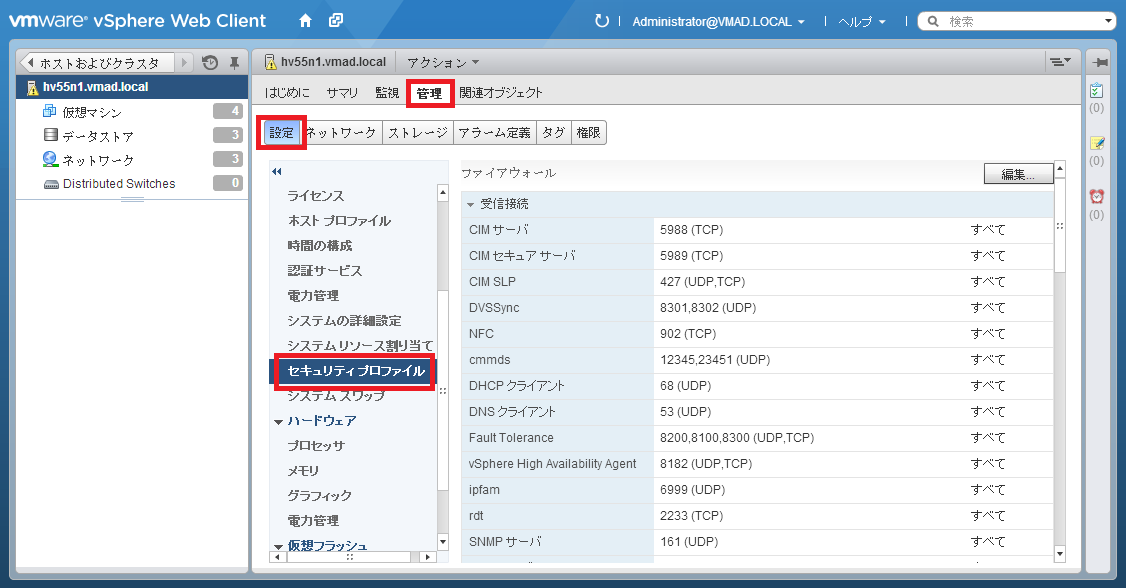Image resolution: width=1126 pixels, height=588 pixels.
Task: Open the Administrator@VMAD.LOCAL user menu
Action: tap(718, 22)
